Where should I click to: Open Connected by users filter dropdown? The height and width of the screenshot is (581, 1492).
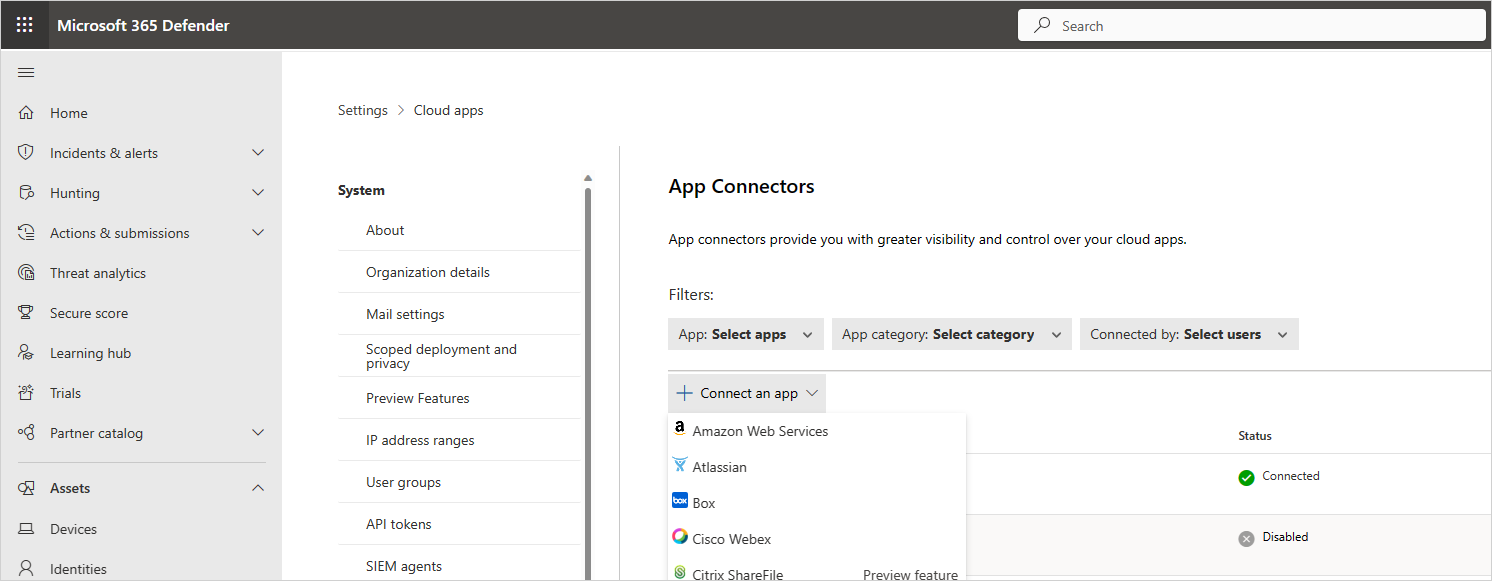[x=1188, y=335]
